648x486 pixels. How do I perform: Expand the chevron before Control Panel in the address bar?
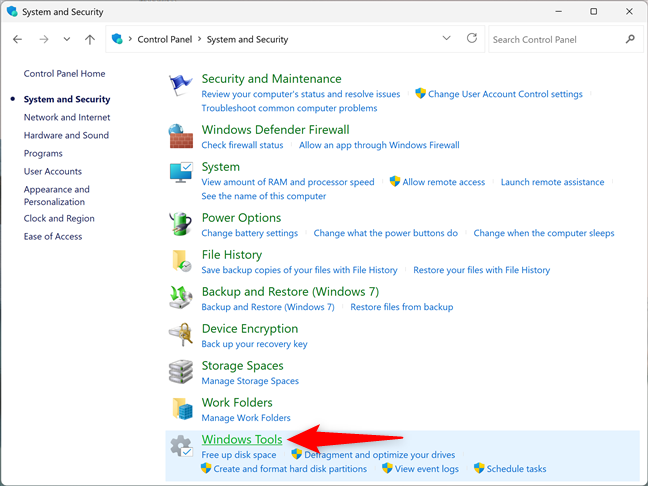[130, 39]
